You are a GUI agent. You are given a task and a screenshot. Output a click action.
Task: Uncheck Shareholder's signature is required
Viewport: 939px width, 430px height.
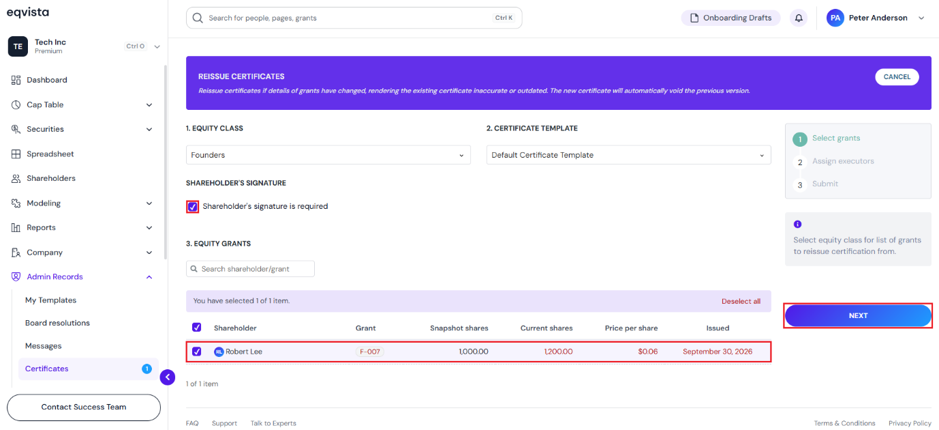(x=192, y=207)
